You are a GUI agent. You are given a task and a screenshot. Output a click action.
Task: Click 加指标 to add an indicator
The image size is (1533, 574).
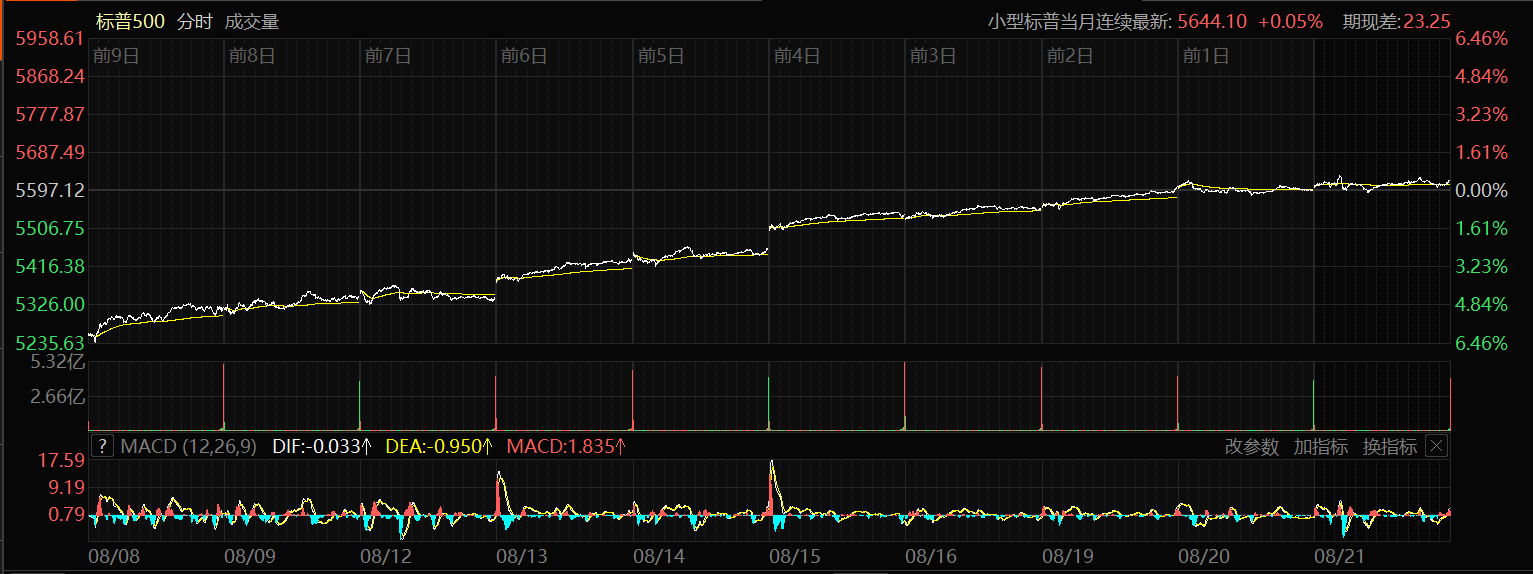tap(1320, 447)
